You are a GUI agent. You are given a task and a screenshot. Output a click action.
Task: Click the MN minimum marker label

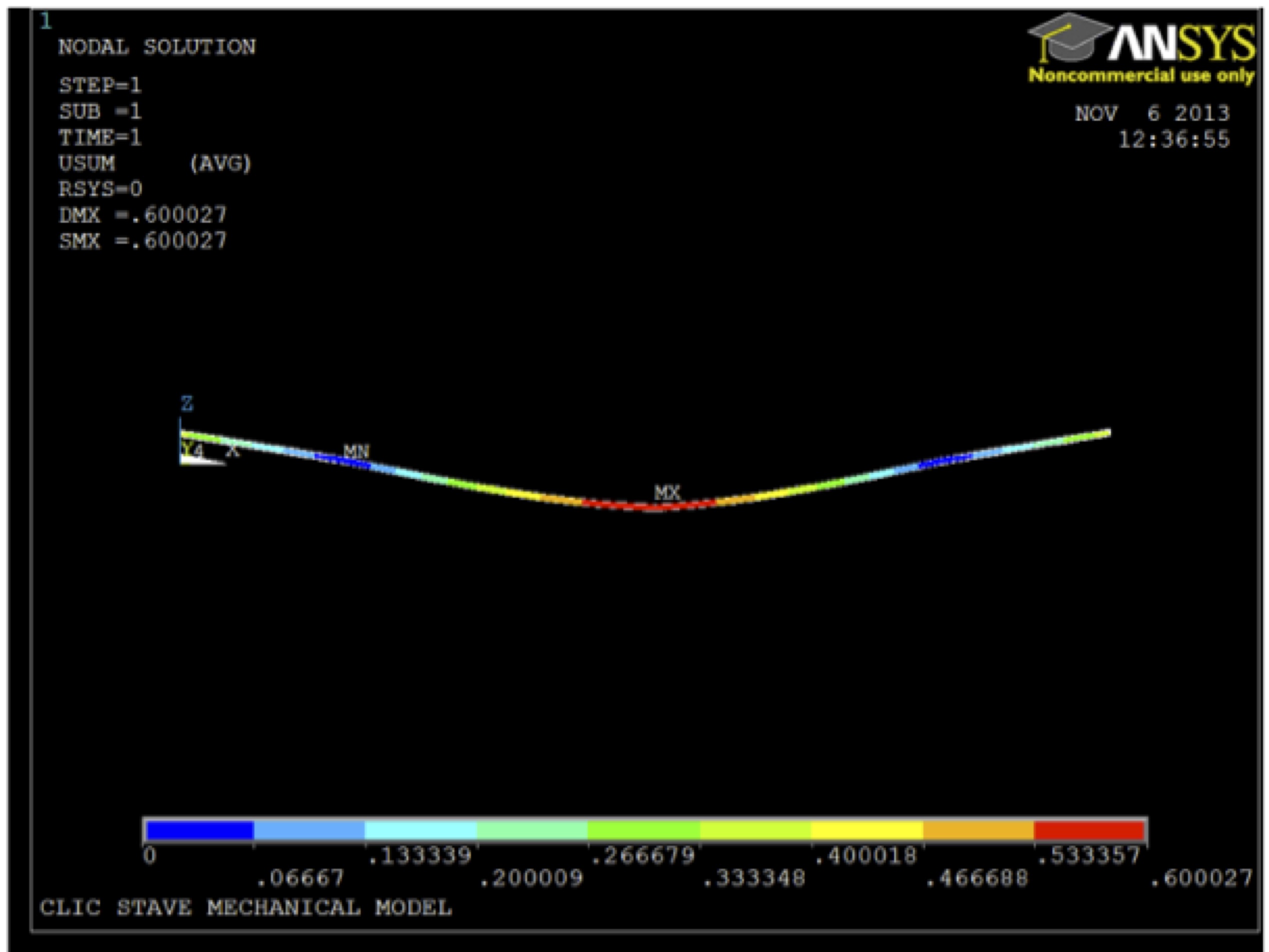pyautogui.click(x=356, y=451)
